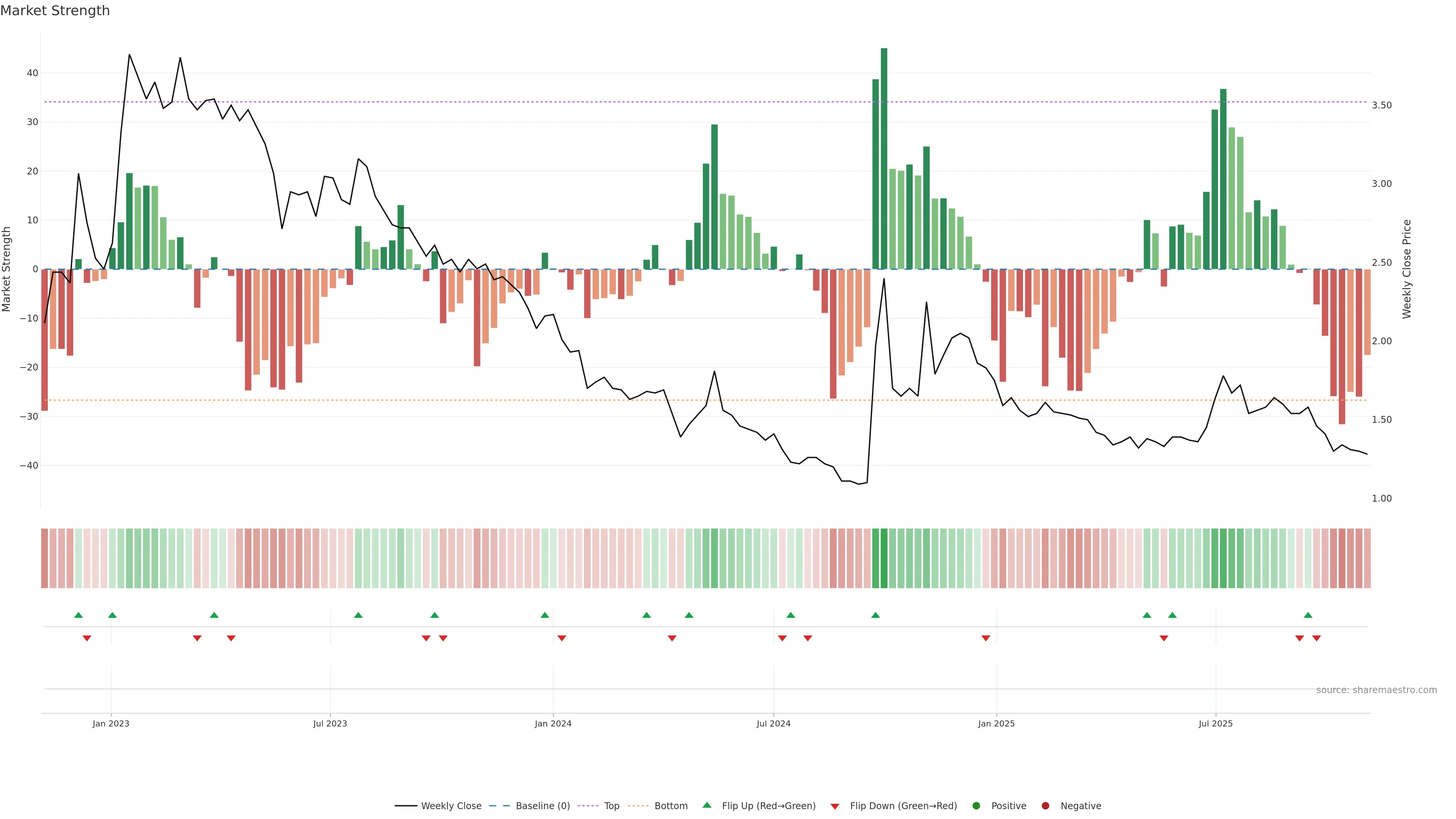Select the Jul 2024 x-axis label
The image size is (1456, 819).
tap(773, 723)
